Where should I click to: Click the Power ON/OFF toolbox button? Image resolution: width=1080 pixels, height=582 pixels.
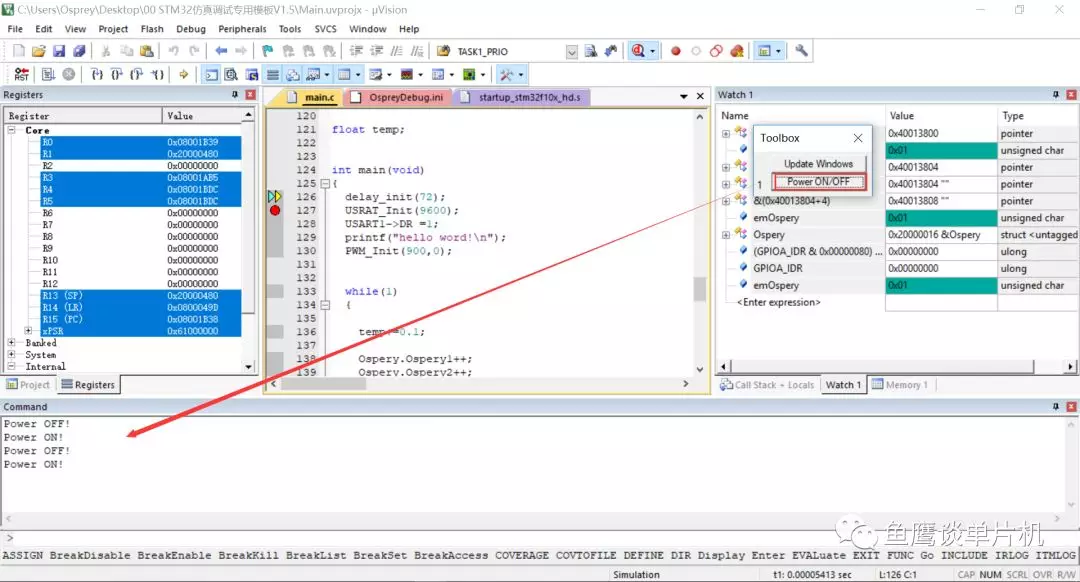[818, 181]
